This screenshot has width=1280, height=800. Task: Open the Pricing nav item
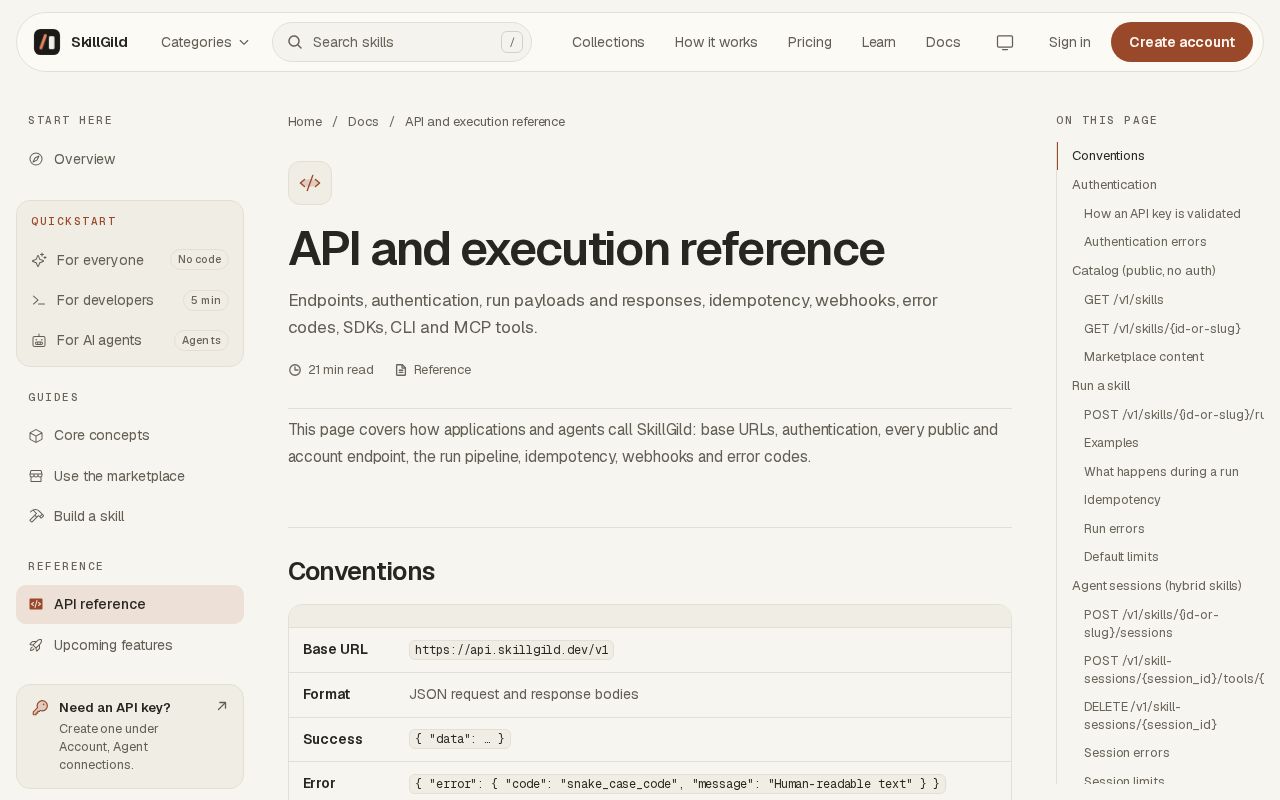pyautogui.click(x=810, y=42)
